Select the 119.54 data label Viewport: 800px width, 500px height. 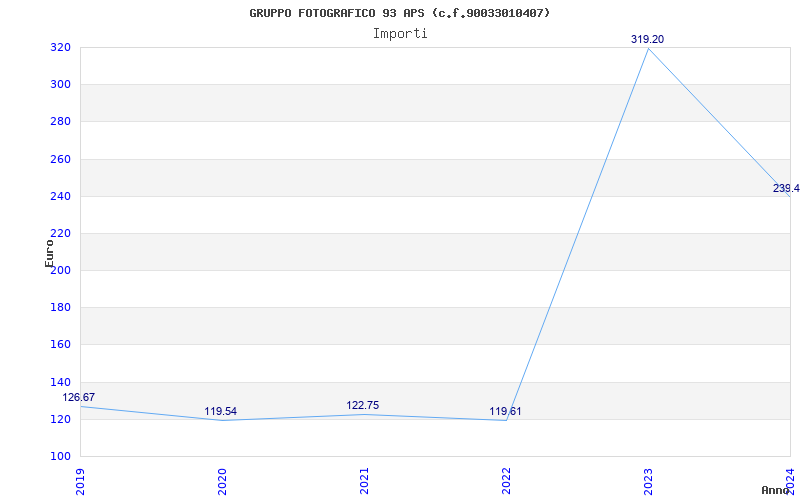click(x=220, y=411)
